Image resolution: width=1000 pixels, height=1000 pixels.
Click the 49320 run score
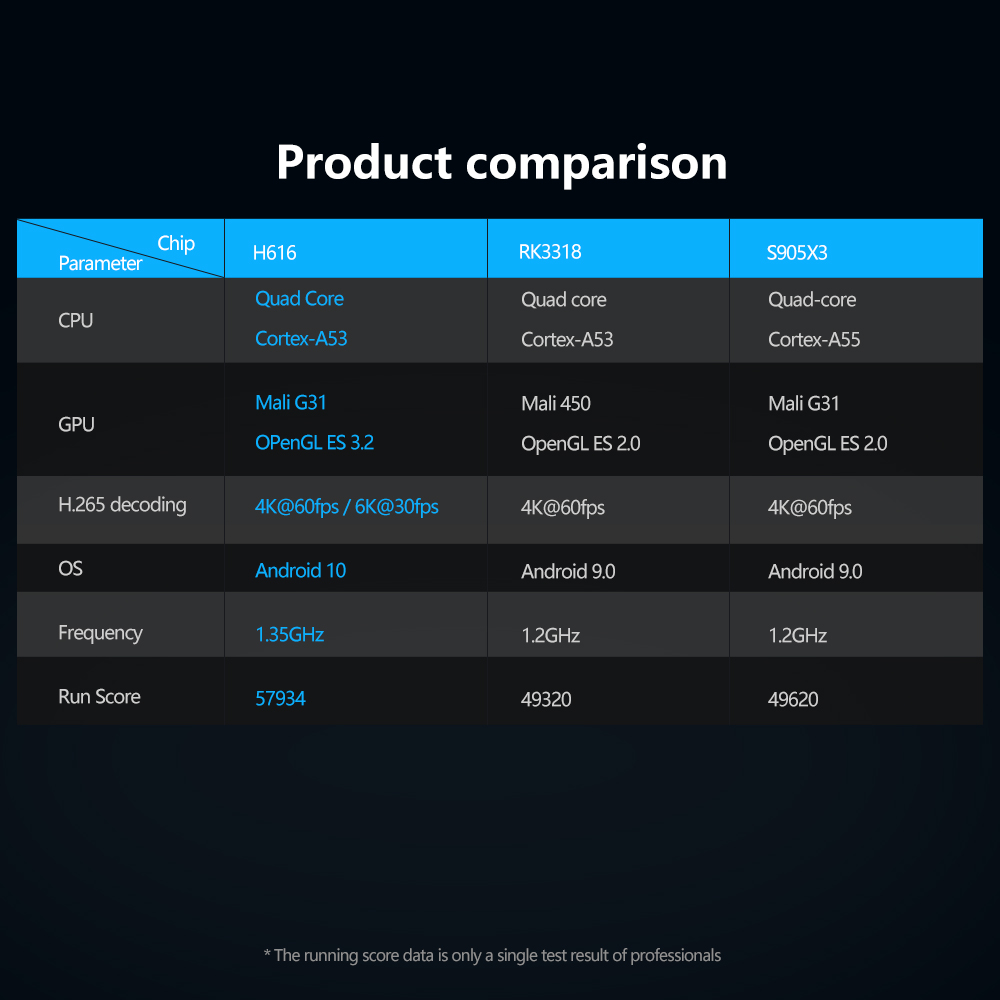[x=546, y=700]
